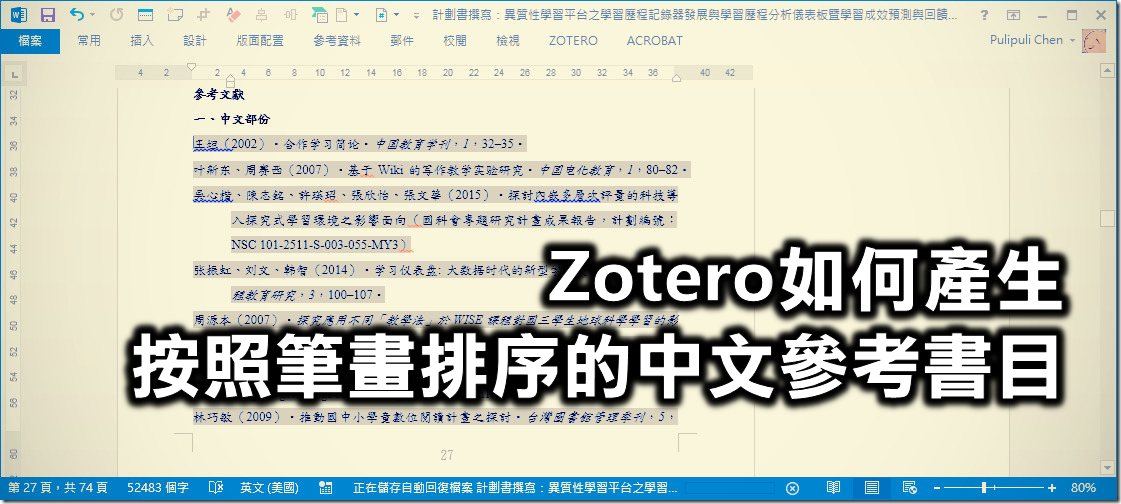Expand the page document icon dropdown
The height and width of the screenshot is (504, 1121).
pyautogui.click(x=357, y=15)
